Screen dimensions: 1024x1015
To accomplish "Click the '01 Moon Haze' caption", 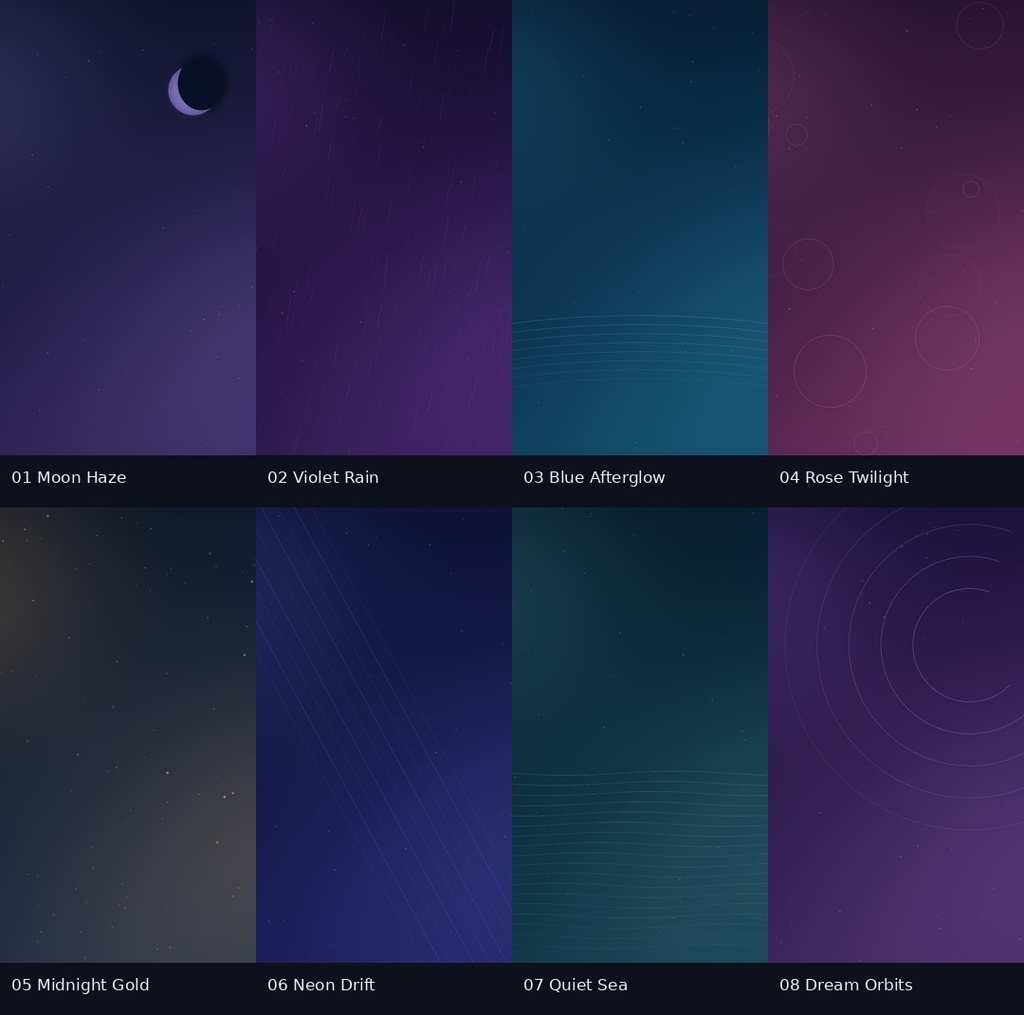I will coord(69,477).
